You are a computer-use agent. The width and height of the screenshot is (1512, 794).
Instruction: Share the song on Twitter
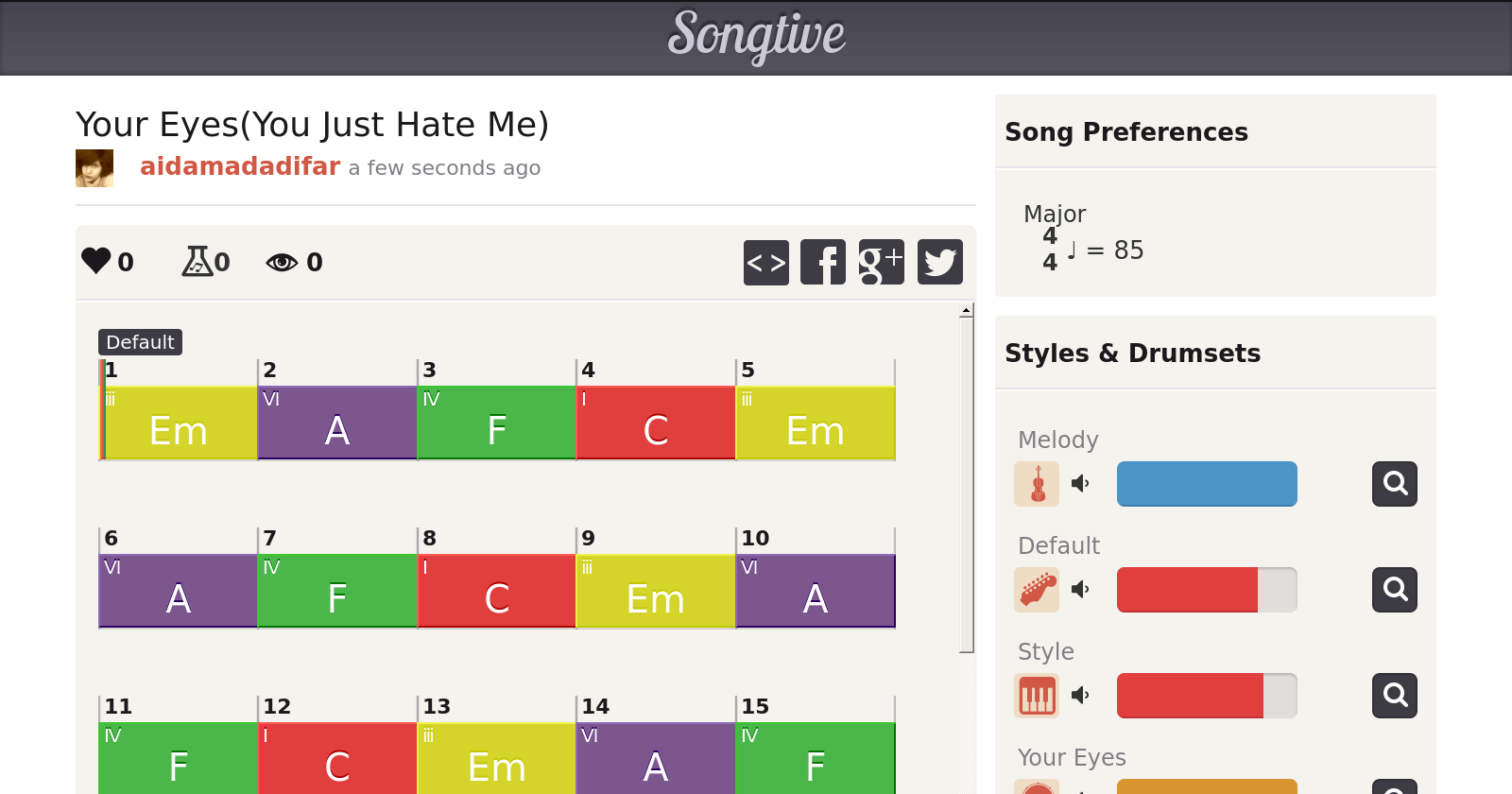point(940,262)
